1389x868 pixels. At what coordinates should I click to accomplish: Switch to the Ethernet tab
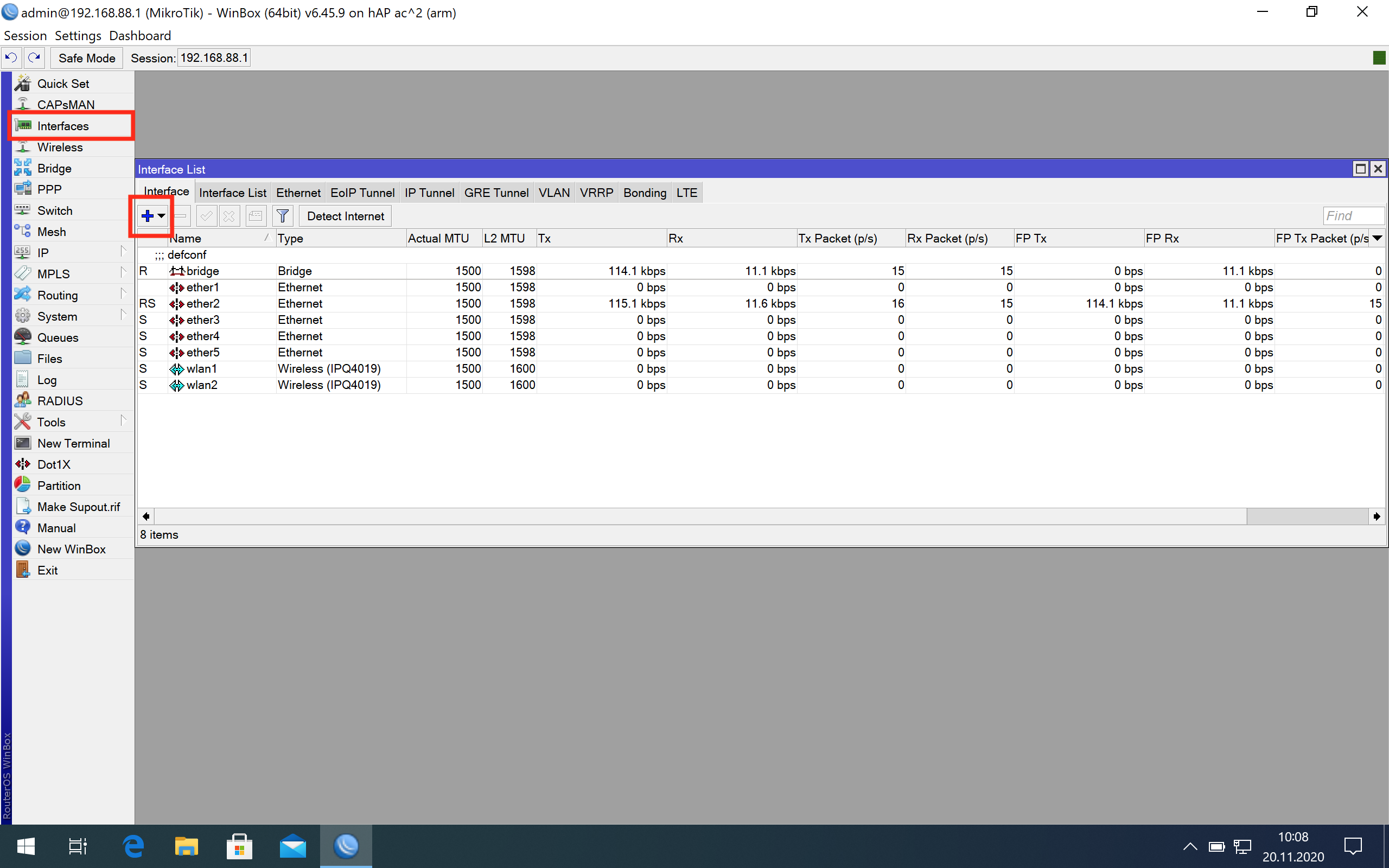click(298, 193)
